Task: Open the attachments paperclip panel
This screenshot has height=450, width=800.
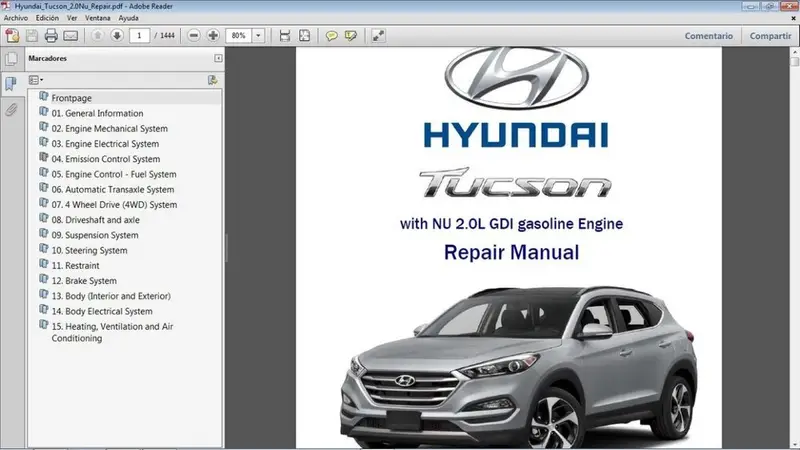Action: pos(11,109)
